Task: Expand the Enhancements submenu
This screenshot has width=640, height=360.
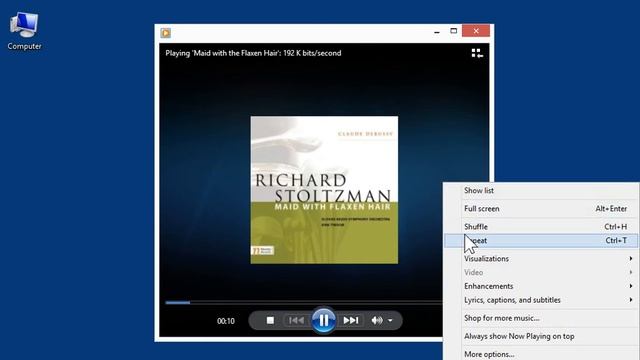Action: click(541, 286)
